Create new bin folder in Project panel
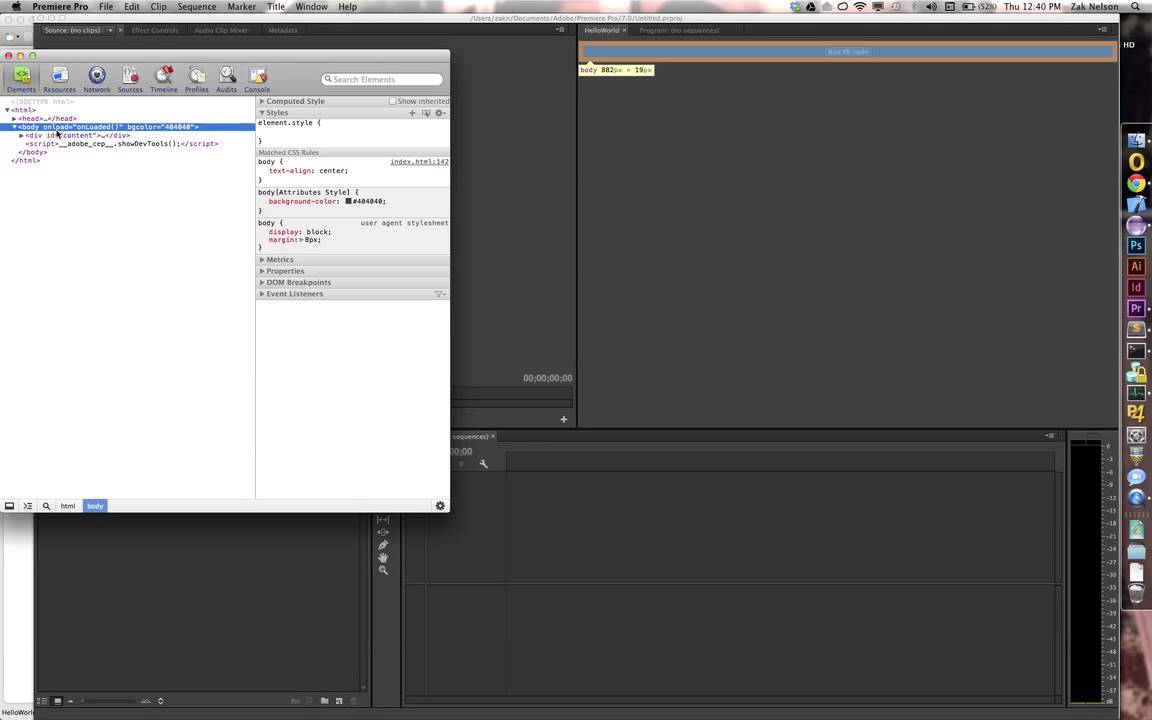 324,701
